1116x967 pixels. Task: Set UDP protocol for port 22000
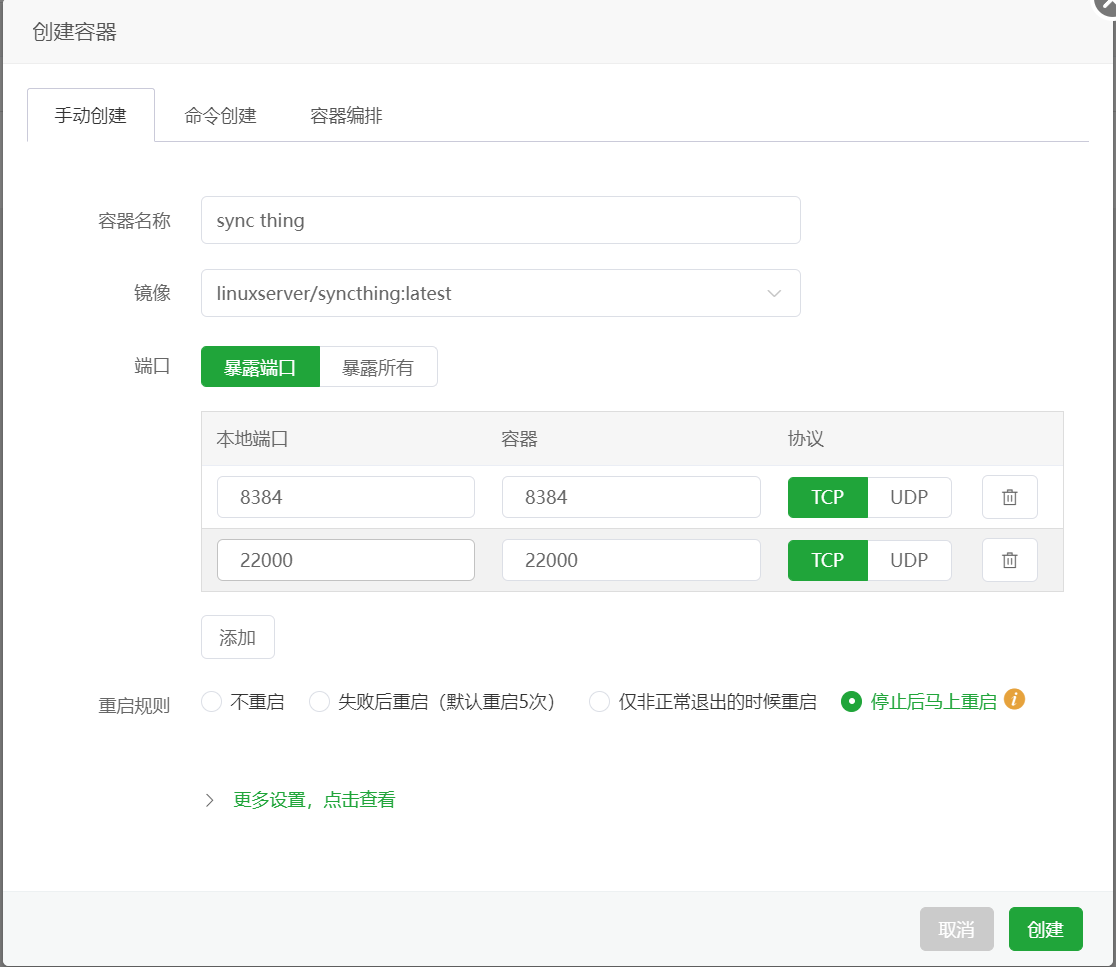(x=909, y=560)
